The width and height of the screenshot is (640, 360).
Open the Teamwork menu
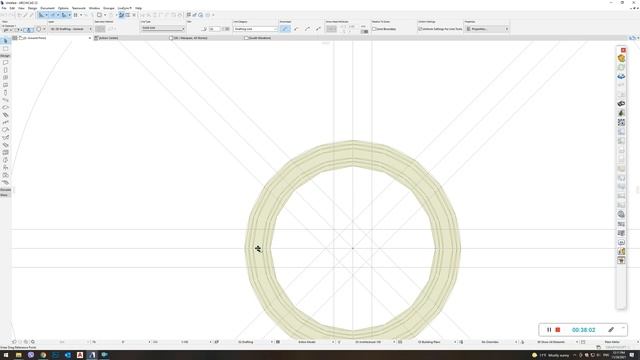(x=79, y=8)
